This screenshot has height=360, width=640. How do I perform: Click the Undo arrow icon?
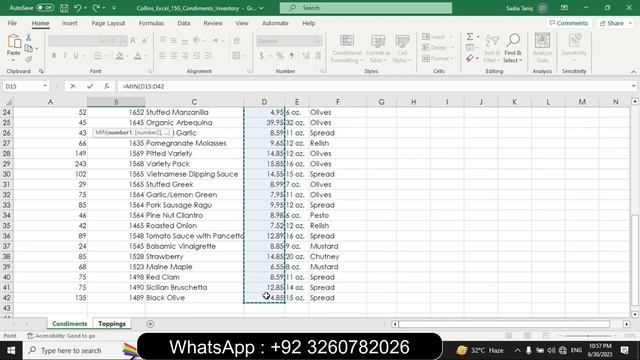tap(78, 8)
